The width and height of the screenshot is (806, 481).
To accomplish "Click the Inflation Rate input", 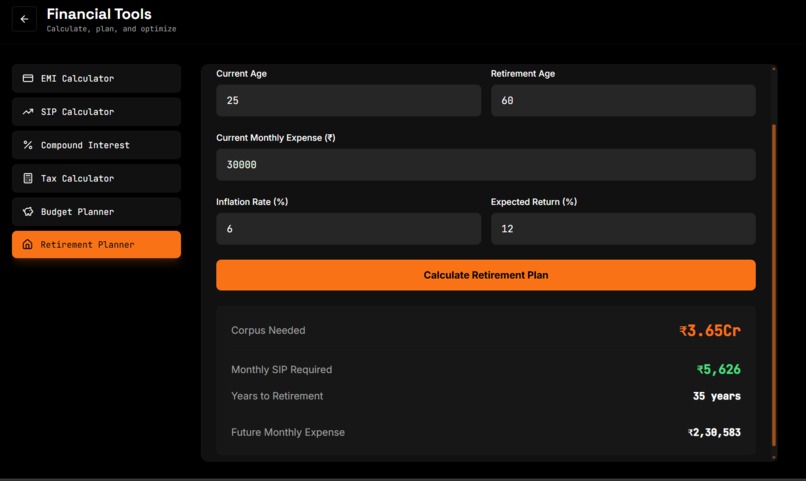I will [x=349, y=229].
